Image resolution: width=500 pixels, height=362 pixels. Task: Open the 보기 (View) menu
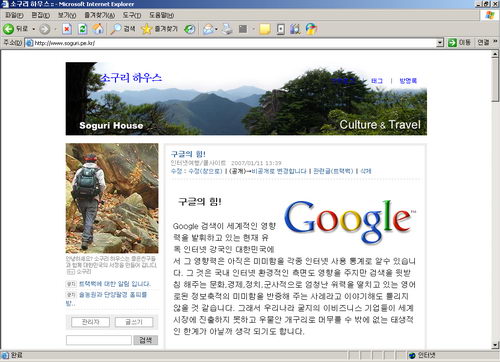tap(67, 15)
